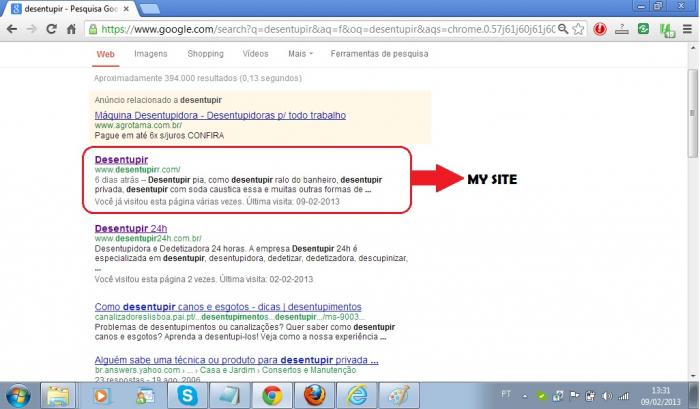Click the canalizadoreslisboa.pai.pt URL text

tap(229, 317)
